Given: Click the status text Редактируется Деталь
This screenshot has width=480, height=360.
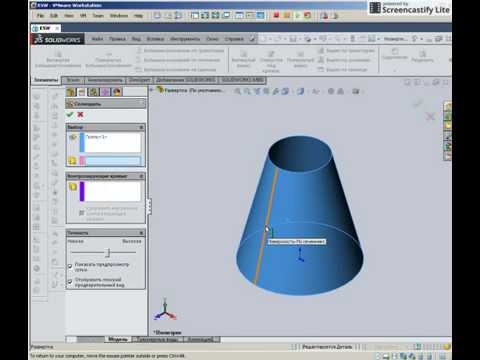Looking at the screenshot, I should (x=327, y=347).
